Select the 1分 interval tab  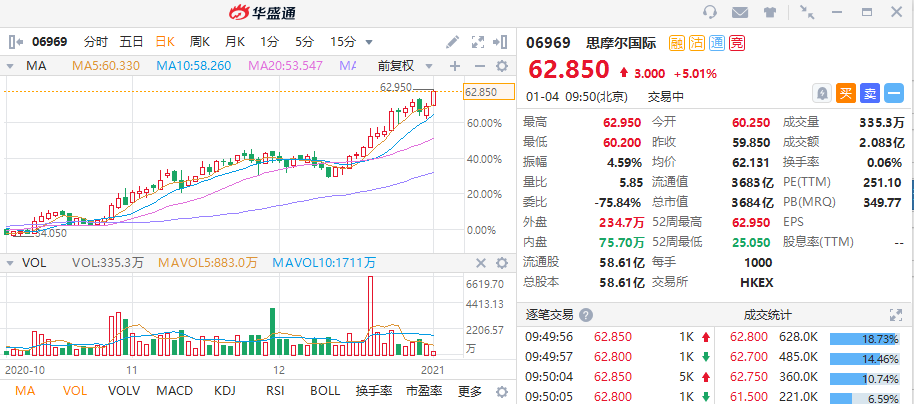coord(269,41)
